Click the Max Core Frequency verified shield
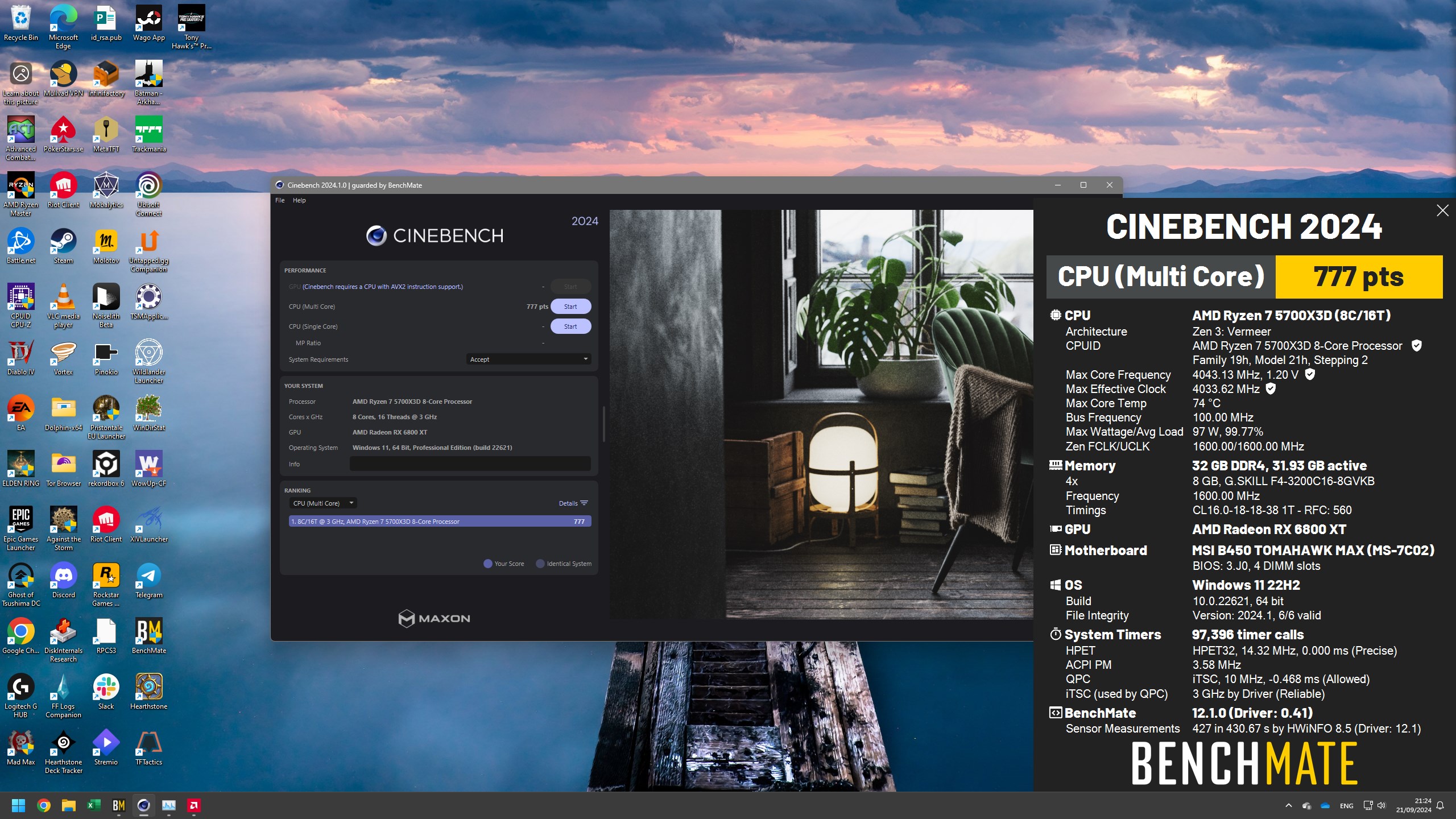The height and width of the screenshot is (819, 1456). 1310,374
